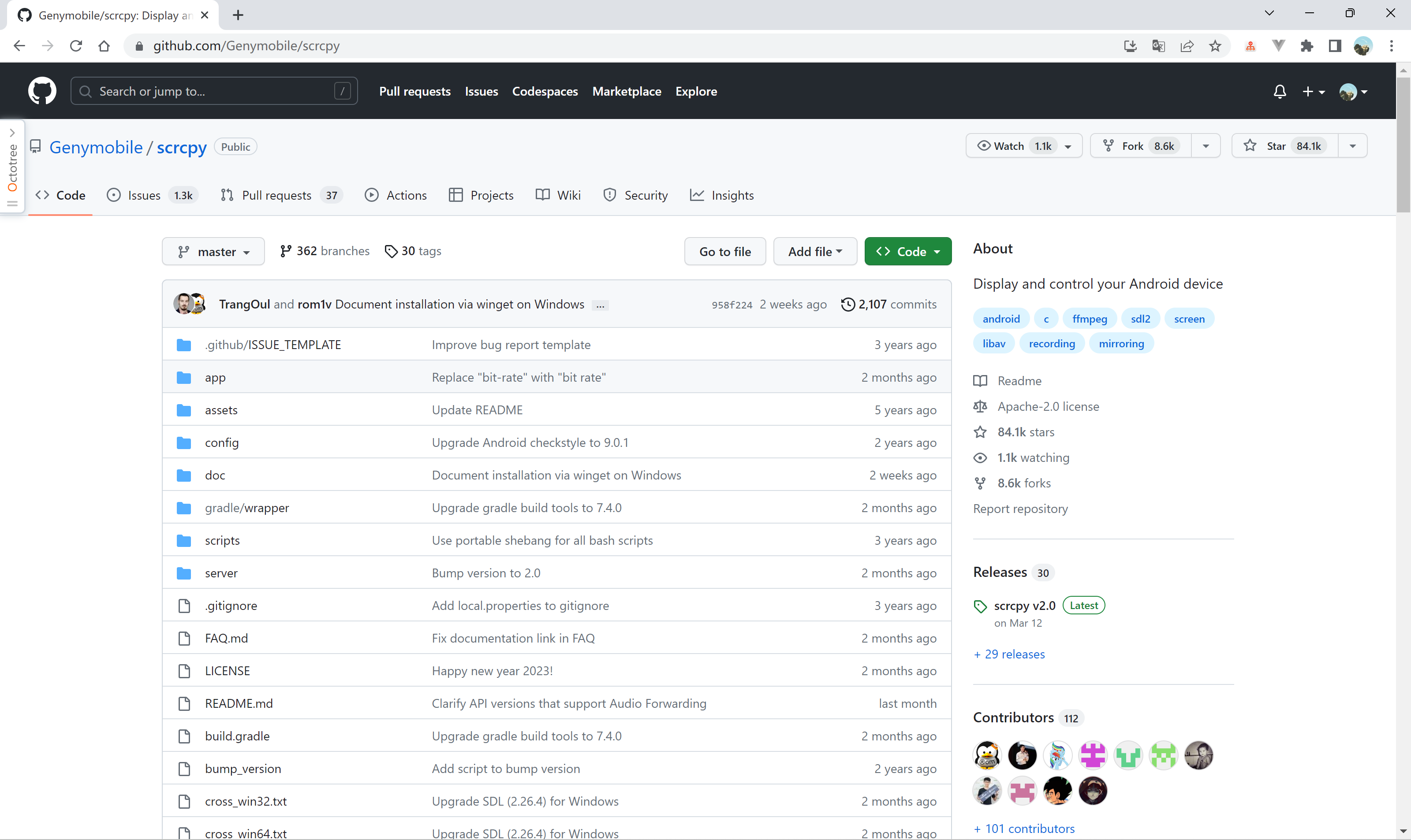The image size is (1411, 840).
Task: Bookmark this page with the star icon
Action: [1215, 46]
